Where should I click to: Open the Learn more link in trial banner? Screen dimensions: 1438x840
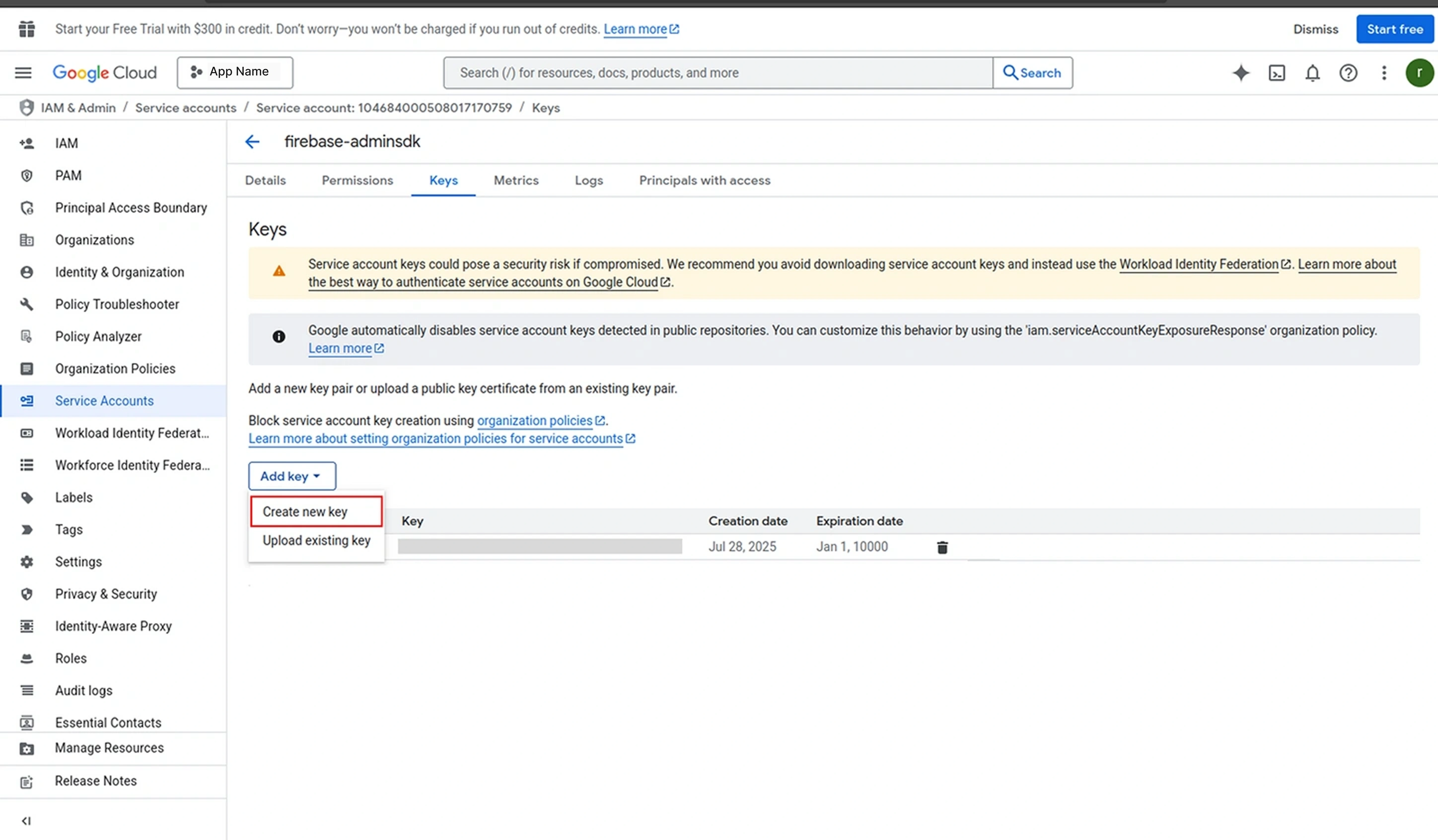pos(641,29)
